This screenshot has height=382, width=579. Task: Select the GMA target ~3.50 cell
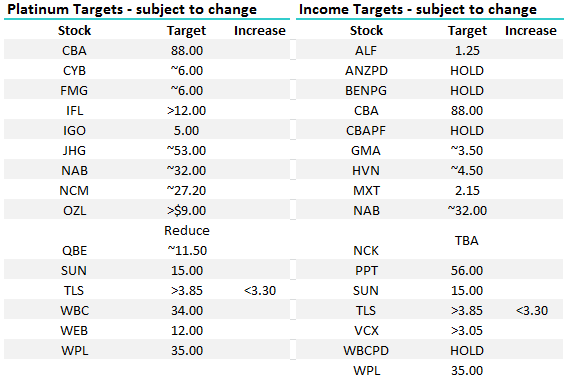point(467,150)
